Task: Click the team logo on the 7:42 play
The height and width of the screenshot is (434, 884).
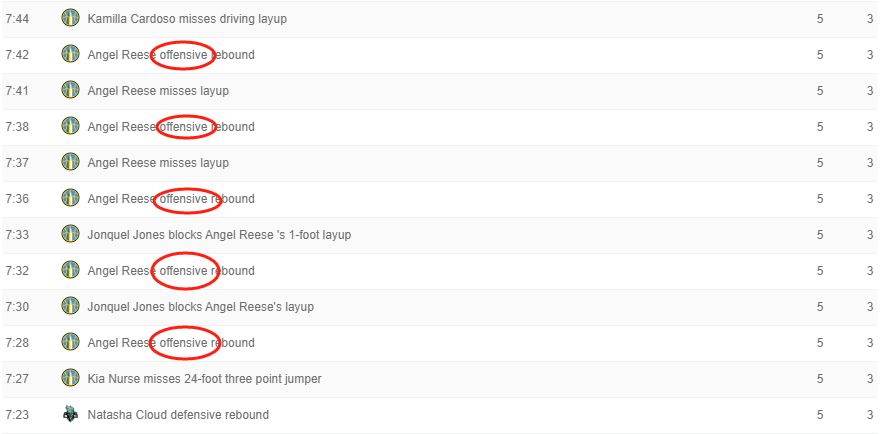Action: tap(70, 54)
